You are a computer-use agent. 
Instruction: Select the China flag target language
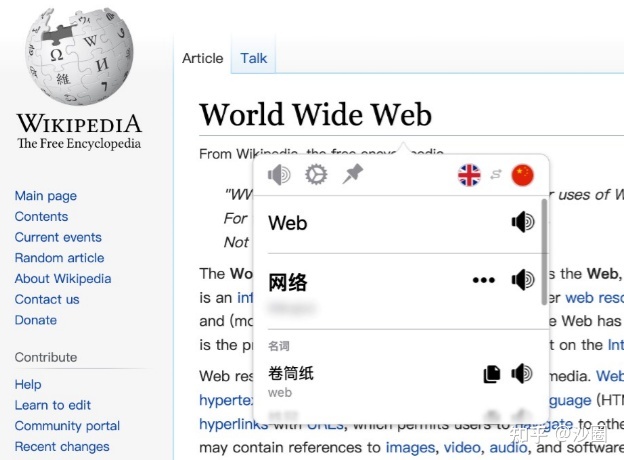click(522, 175)
